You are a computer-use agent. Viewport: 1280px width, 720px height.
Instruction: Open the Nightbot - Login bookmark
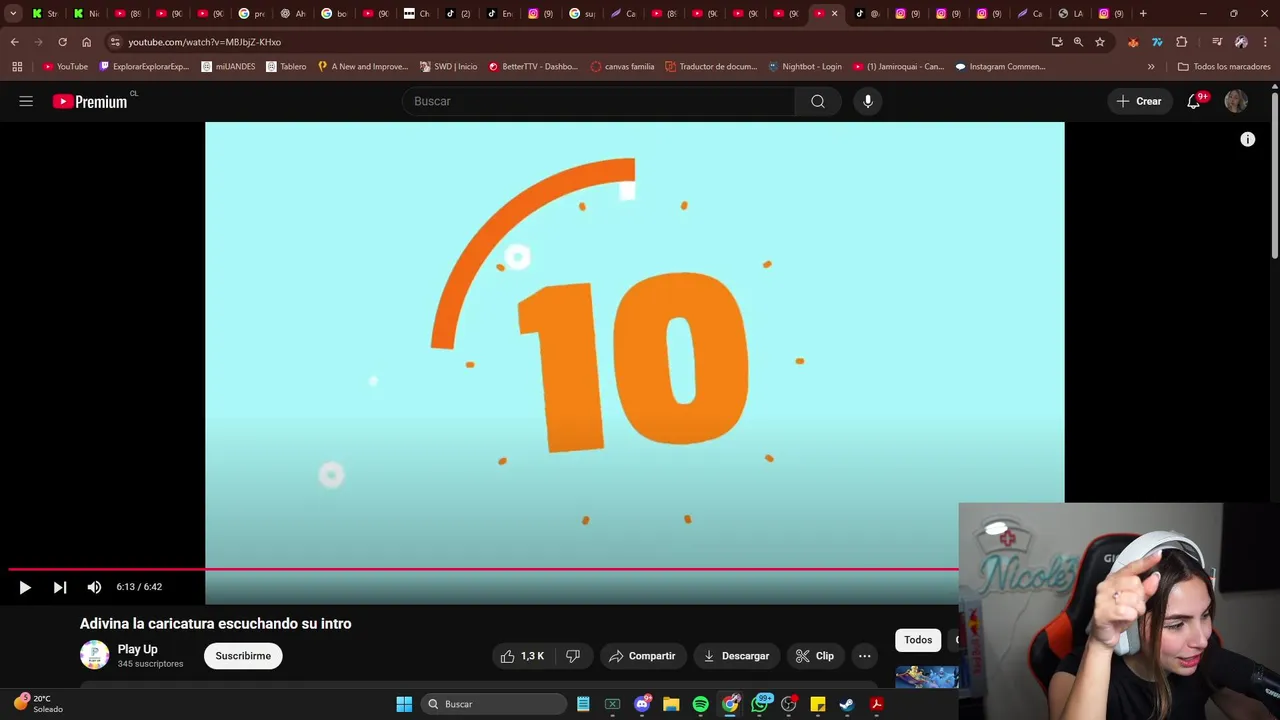click(805, 67)
